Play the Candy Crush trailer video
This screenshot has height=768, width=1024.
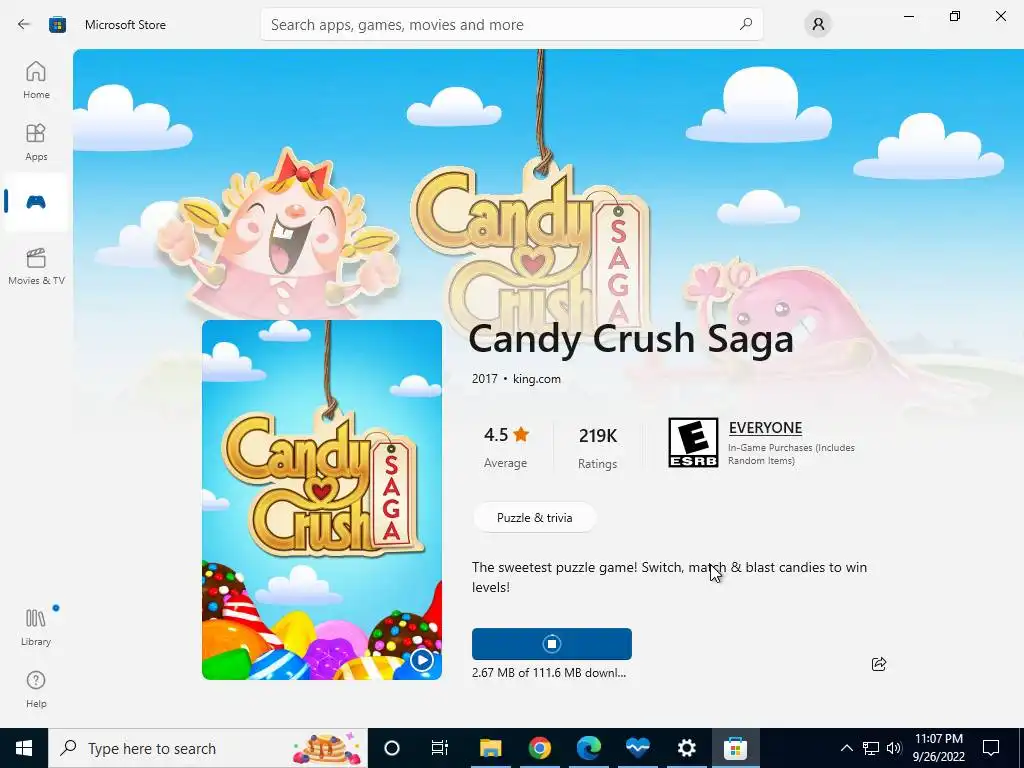[x=422, y=660]
